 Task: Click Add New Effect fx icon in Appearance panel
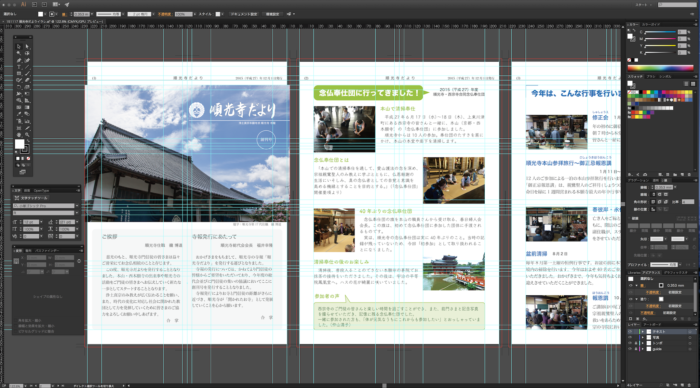646,318
